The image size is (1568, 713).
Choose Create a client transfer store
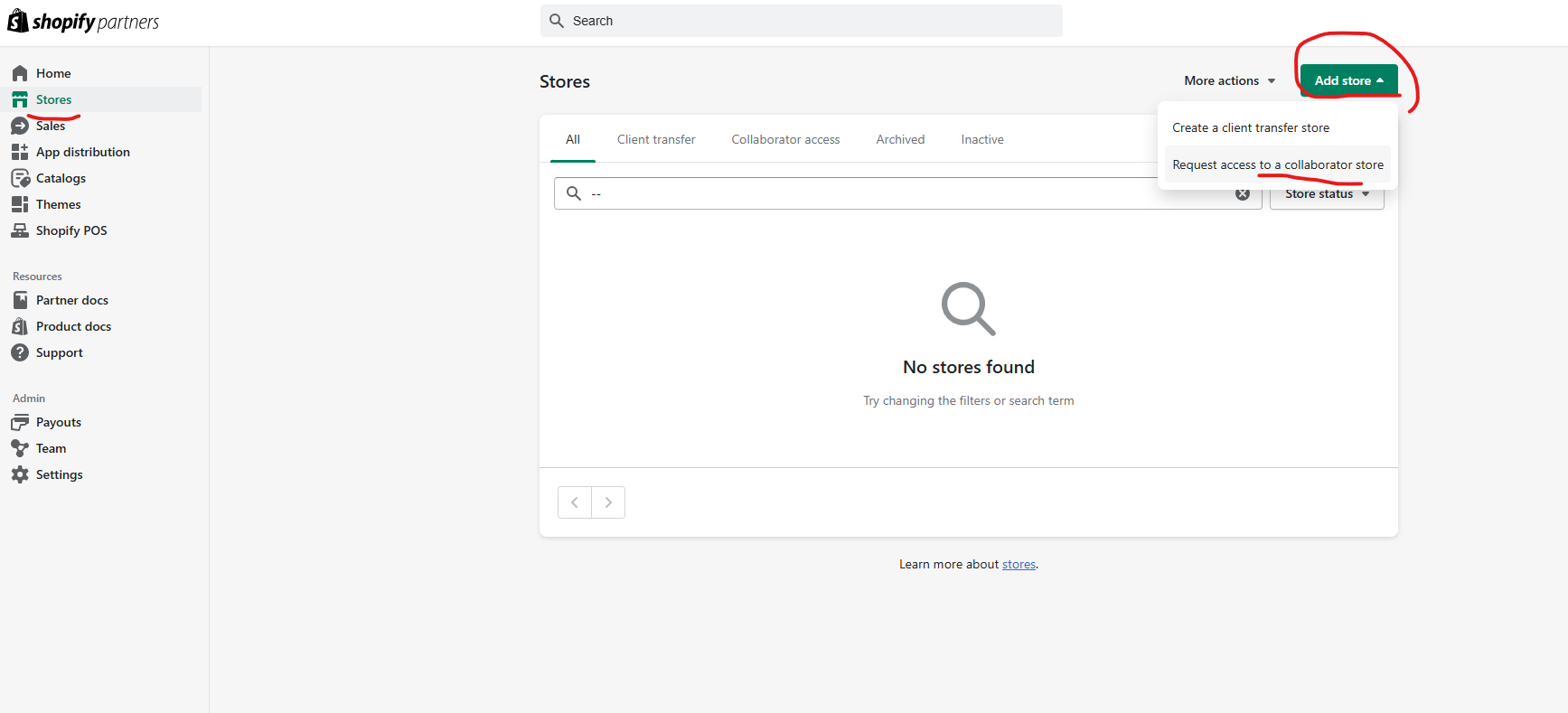(x=1277, y=127)
